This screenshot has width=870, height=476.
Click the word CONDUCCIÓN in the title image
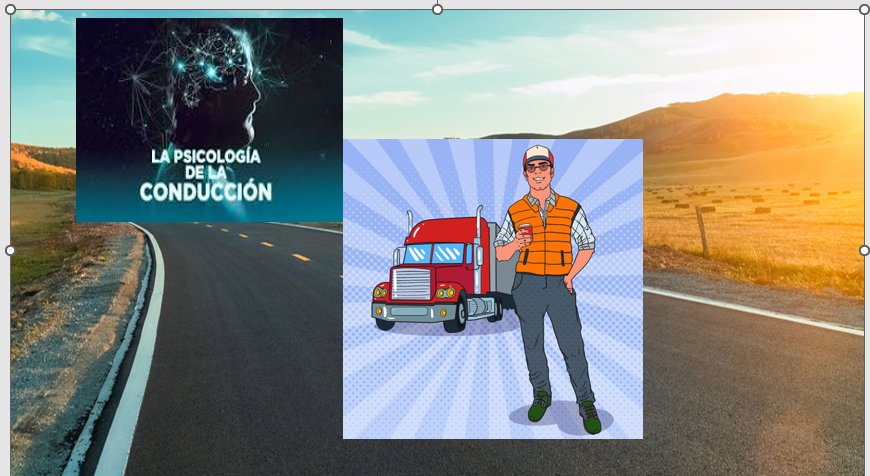tap(205, 191)
